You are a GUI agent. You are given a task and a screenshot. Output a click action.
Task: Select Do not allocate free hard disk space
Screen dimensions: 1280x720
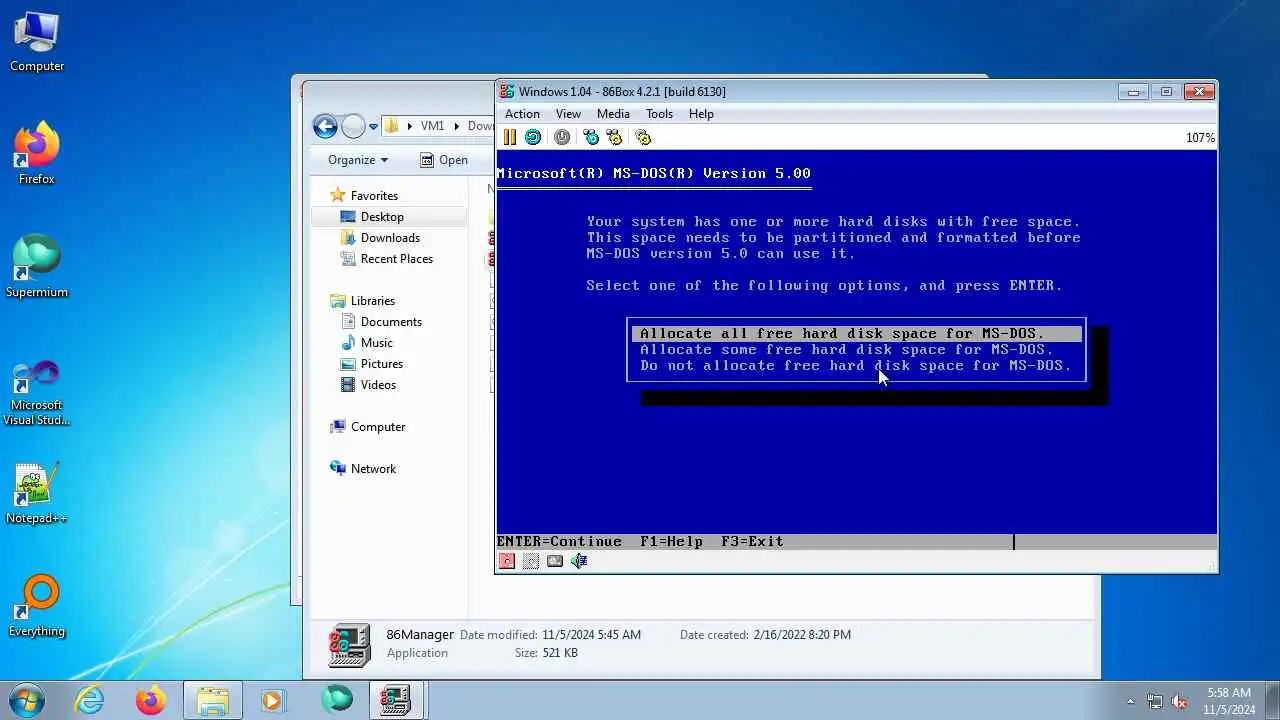pyautogui.click(x=857, y=366)
